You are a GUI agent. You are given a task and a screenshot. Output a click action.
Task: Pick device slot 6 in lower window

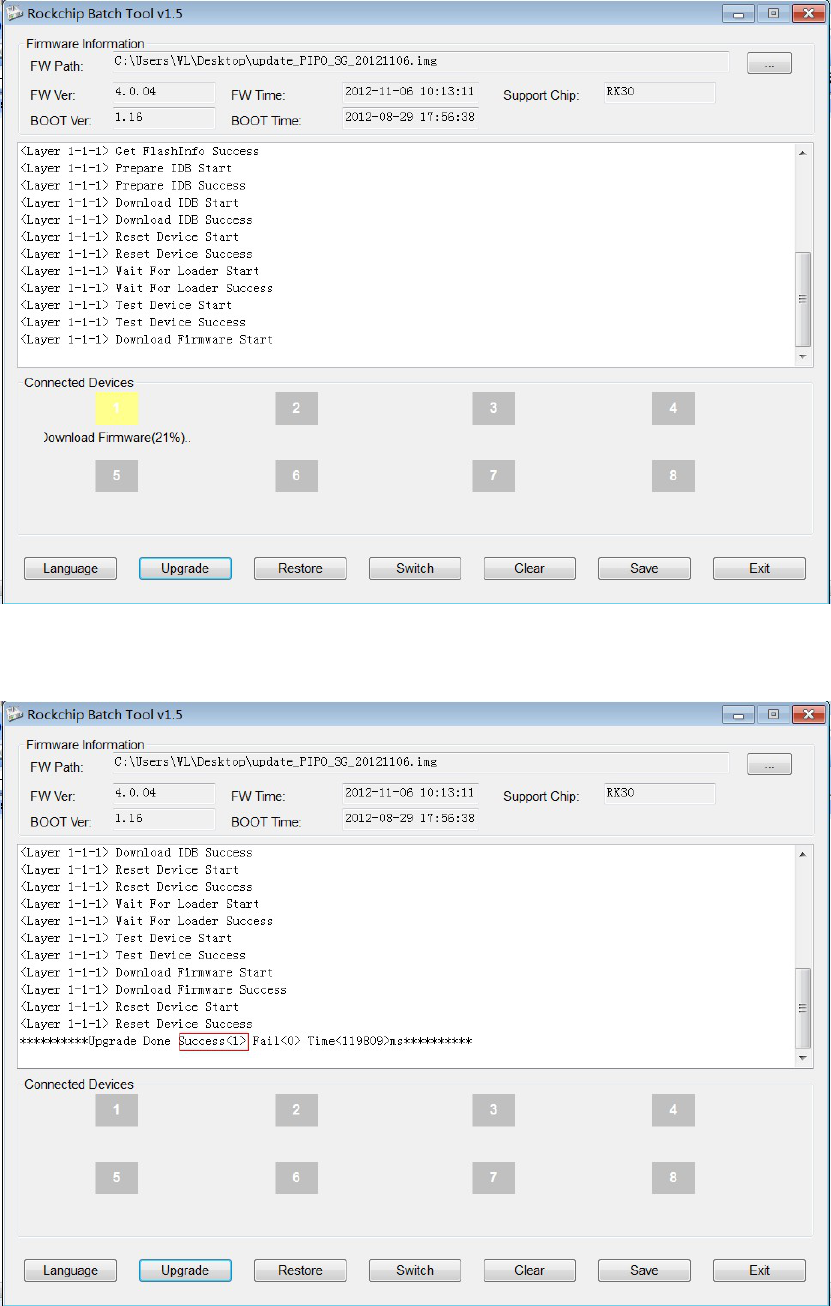pyautogui.click(x=296, y=1177)
